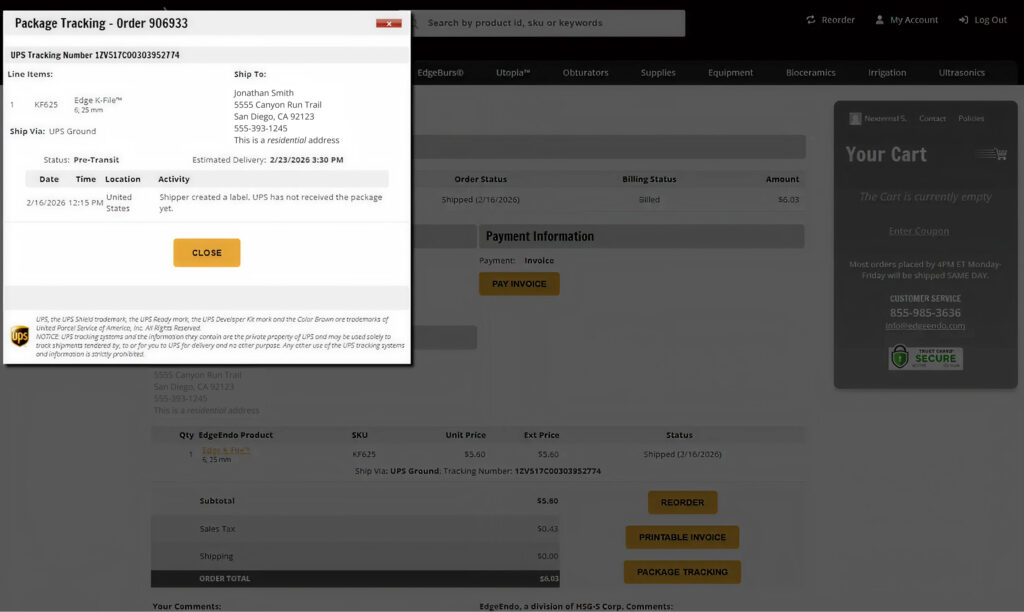This screenshot has width=1024, height=612.
Task: Log out via the exit arrow icon
Action: pyautogui.click(x=961, y=19)
